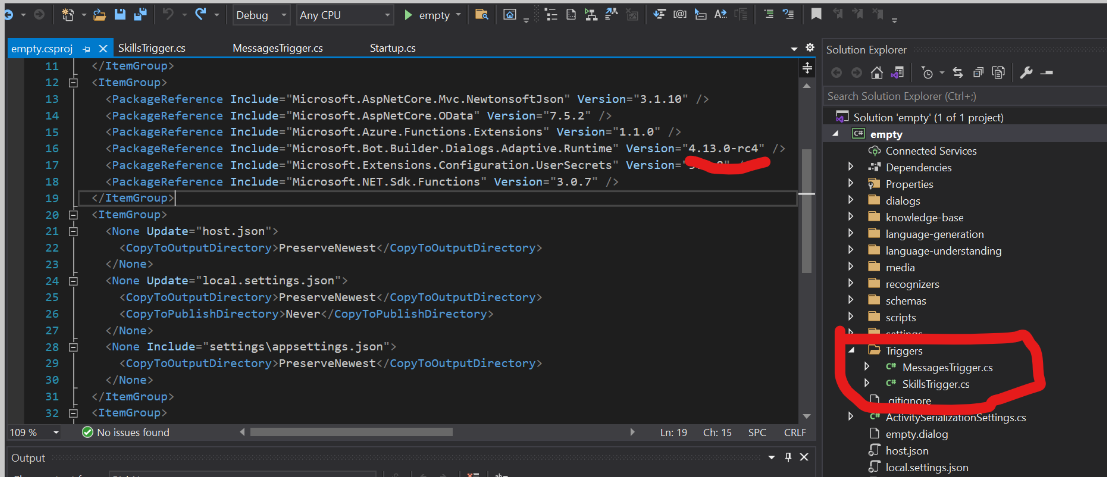Screen dimensions: 1107x477
Task: Open Properties wrench icon in Solution Explorer
Action: pyautogui.click(x=1027, y=72)
